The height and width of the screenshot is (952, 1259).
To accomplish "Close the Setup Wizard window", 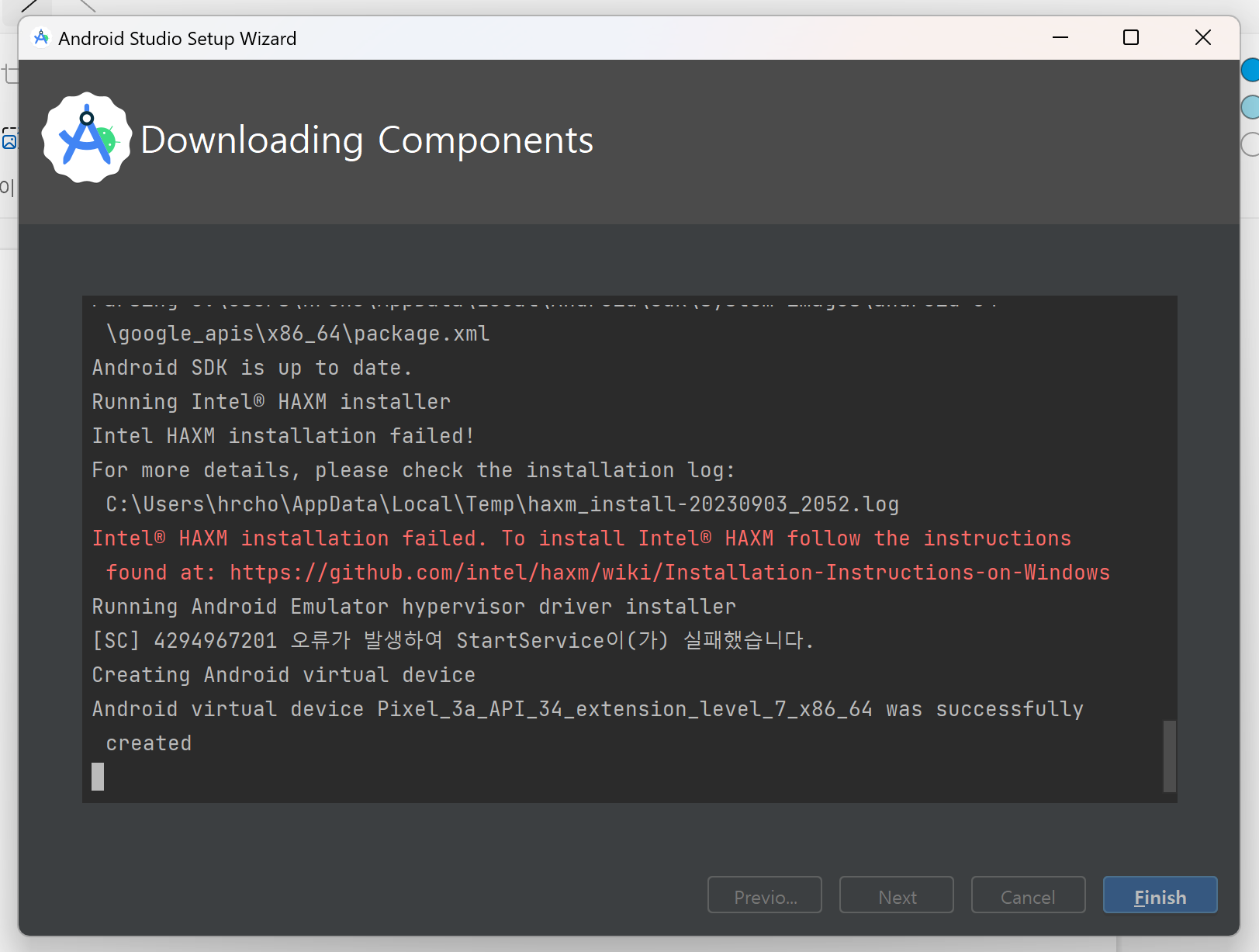I will [x=1203, y=37].
